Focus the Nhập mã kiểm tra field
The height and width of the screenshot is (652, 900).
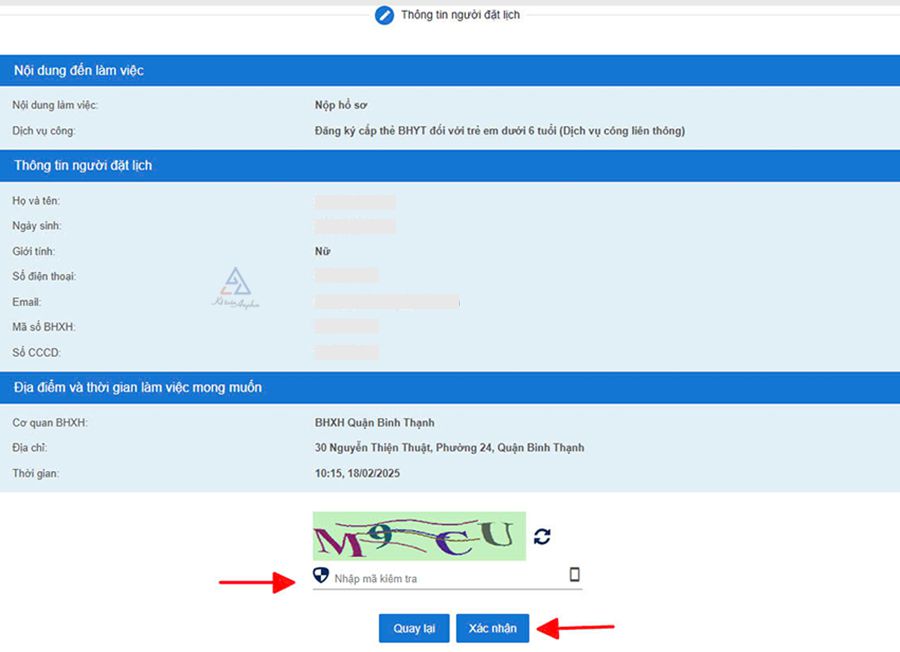click(x=447, y=577)
